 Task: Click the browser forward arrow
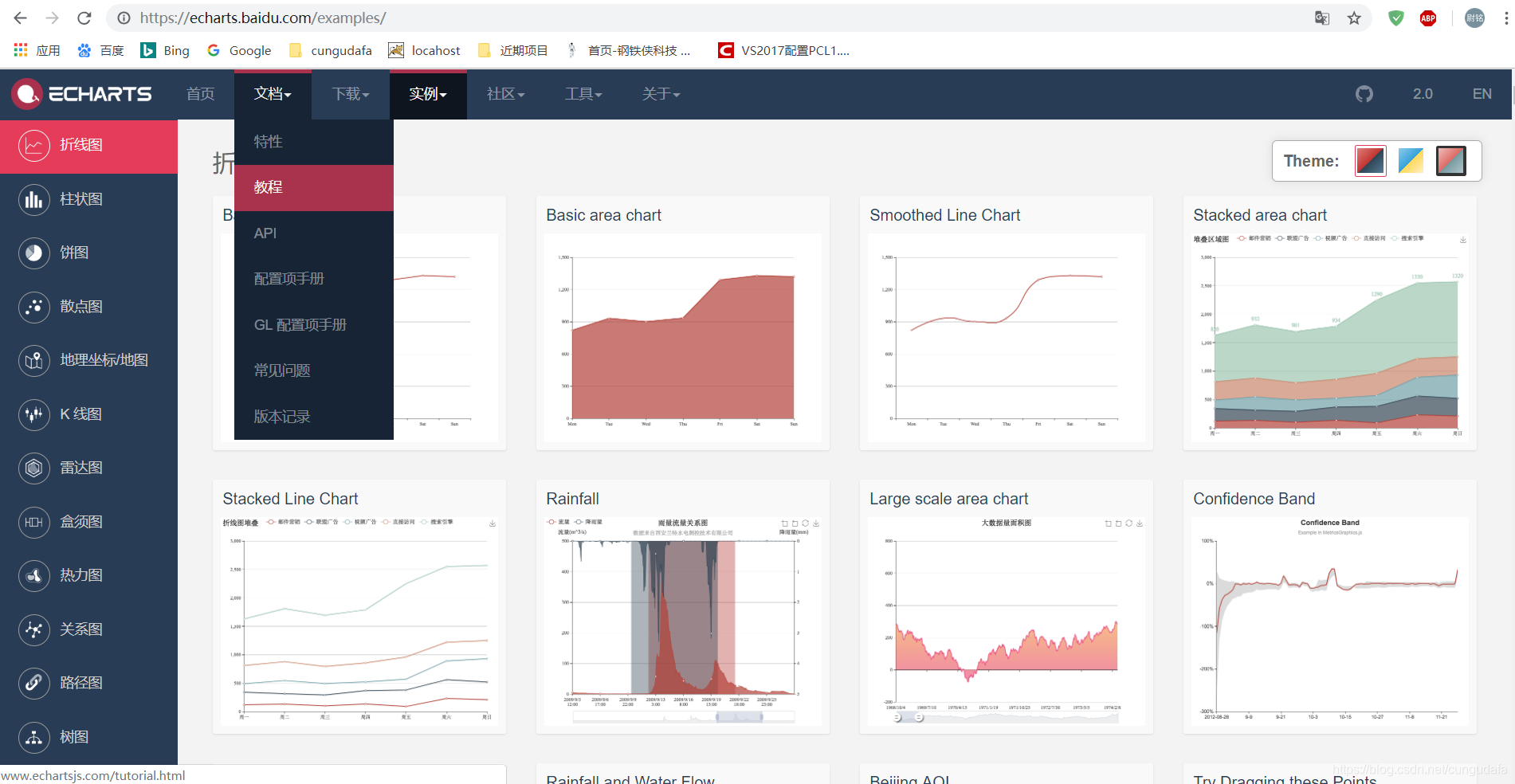53,18
